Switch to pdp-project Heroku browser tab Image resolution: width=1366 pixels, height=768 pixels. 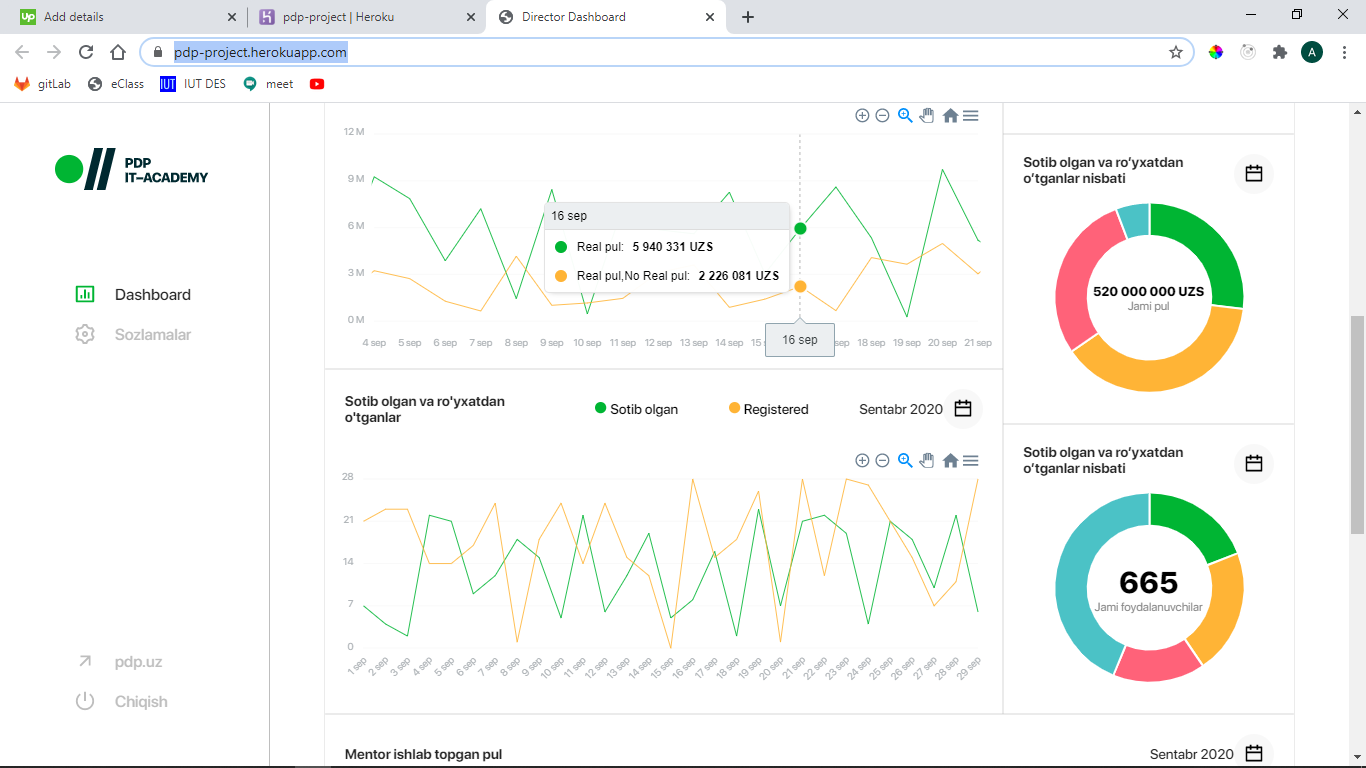click(x=366, y=17)
